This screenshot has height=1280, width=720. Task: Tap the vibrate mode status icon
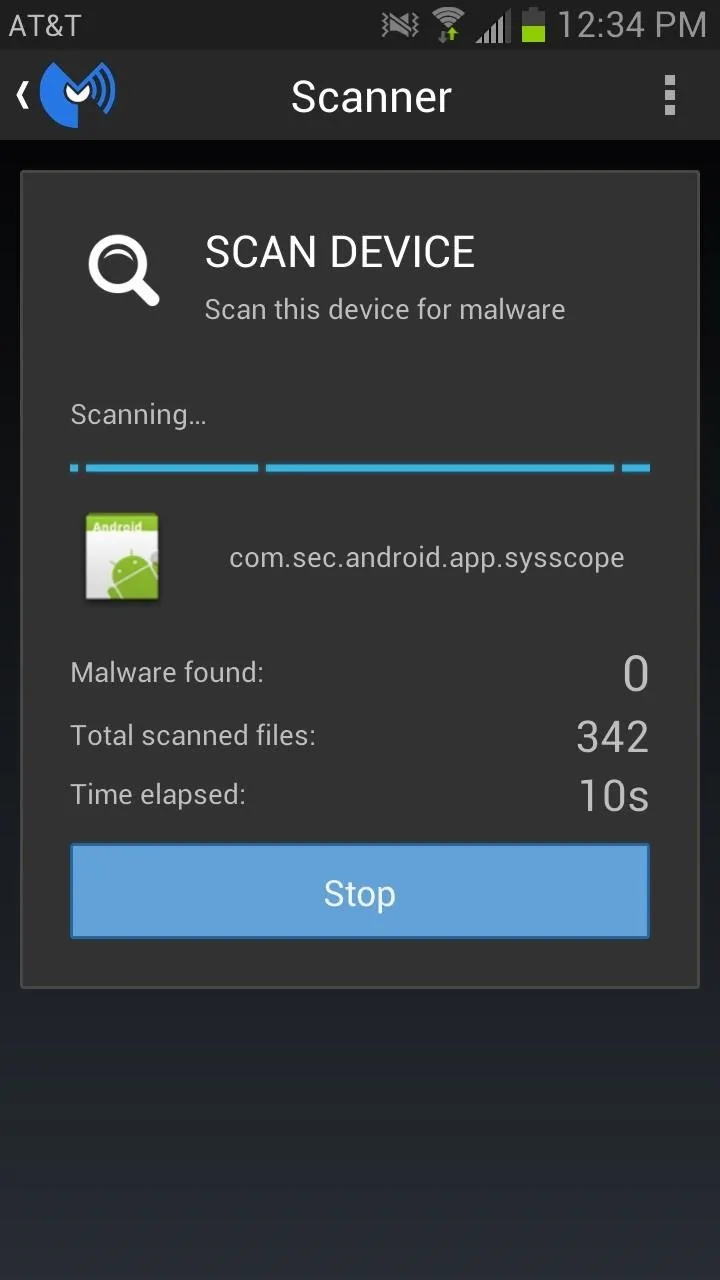click(x=400, y=25)
